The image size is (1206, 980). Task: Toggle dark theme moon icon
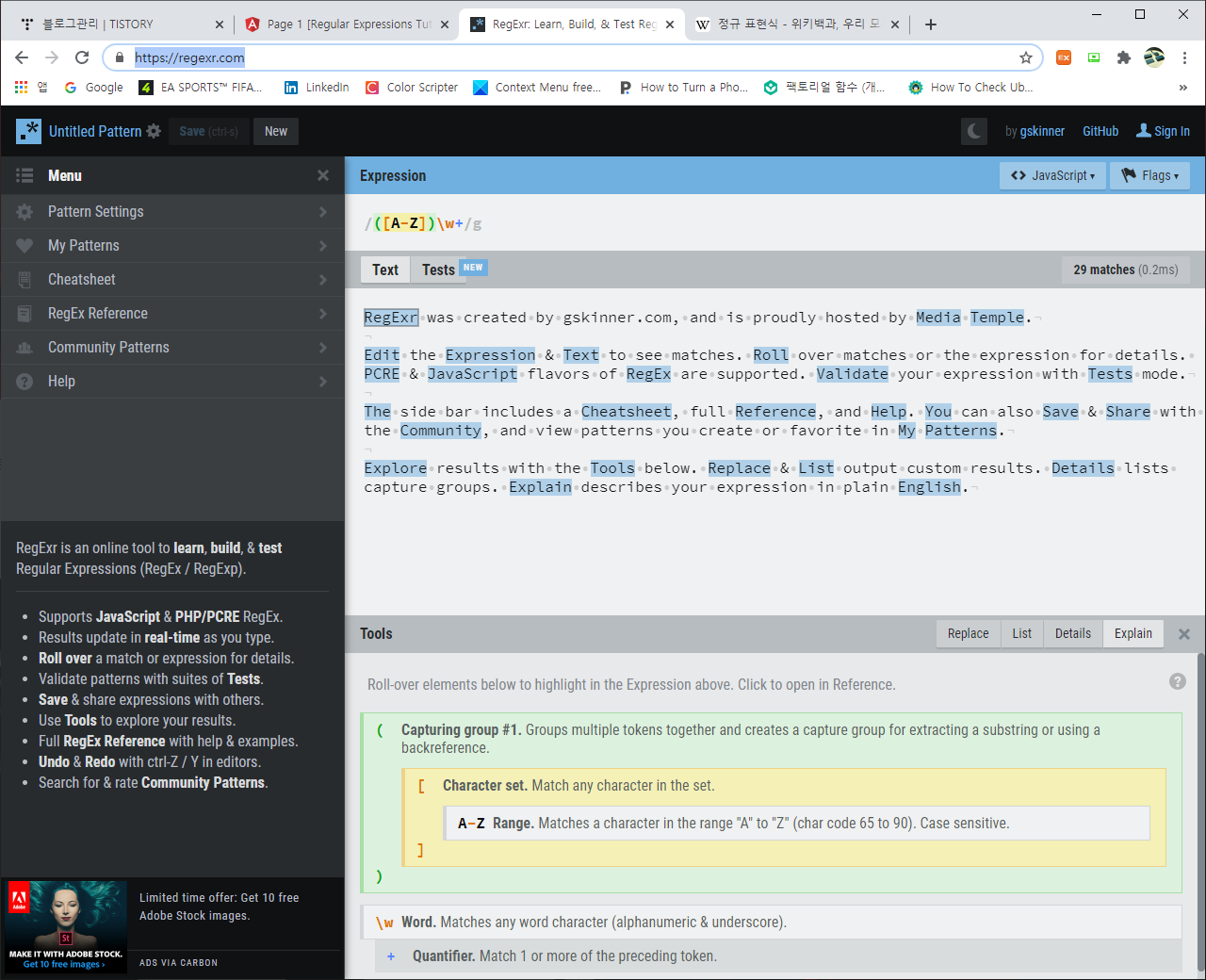pos(974,131)
